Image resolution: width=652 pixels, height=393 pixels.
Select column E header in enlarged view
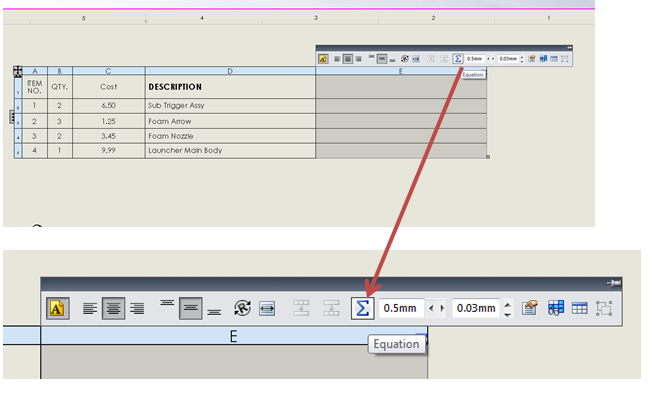click(x=234, y=336)
